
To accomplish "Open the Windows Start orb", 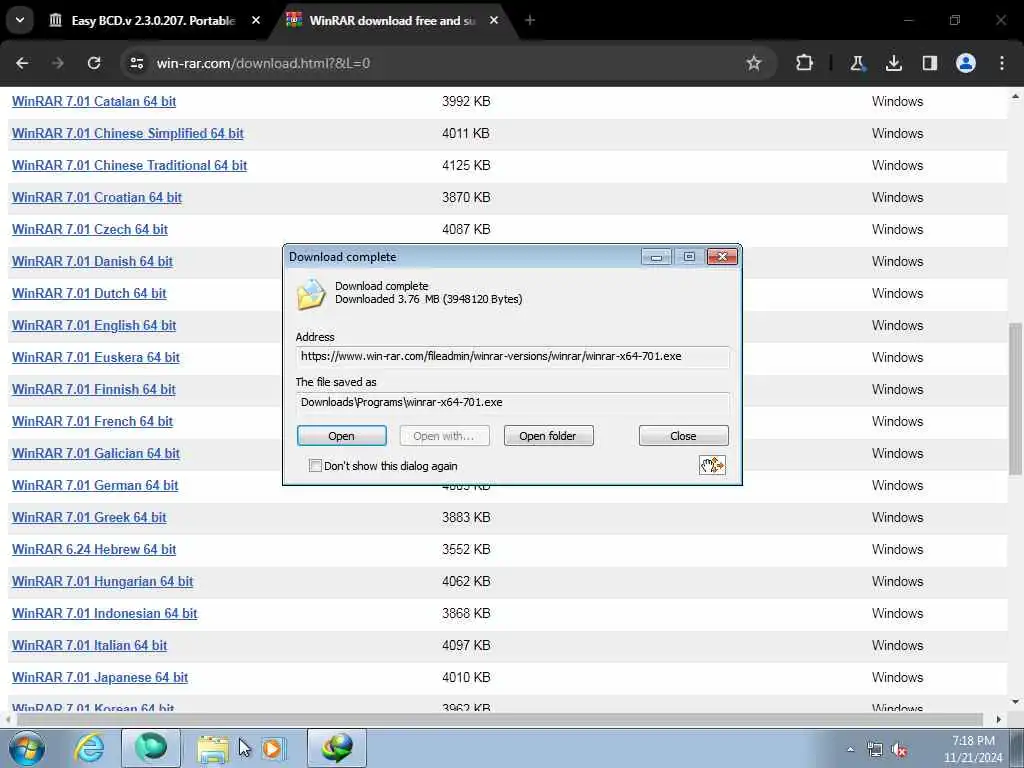I will click(27, 748).
